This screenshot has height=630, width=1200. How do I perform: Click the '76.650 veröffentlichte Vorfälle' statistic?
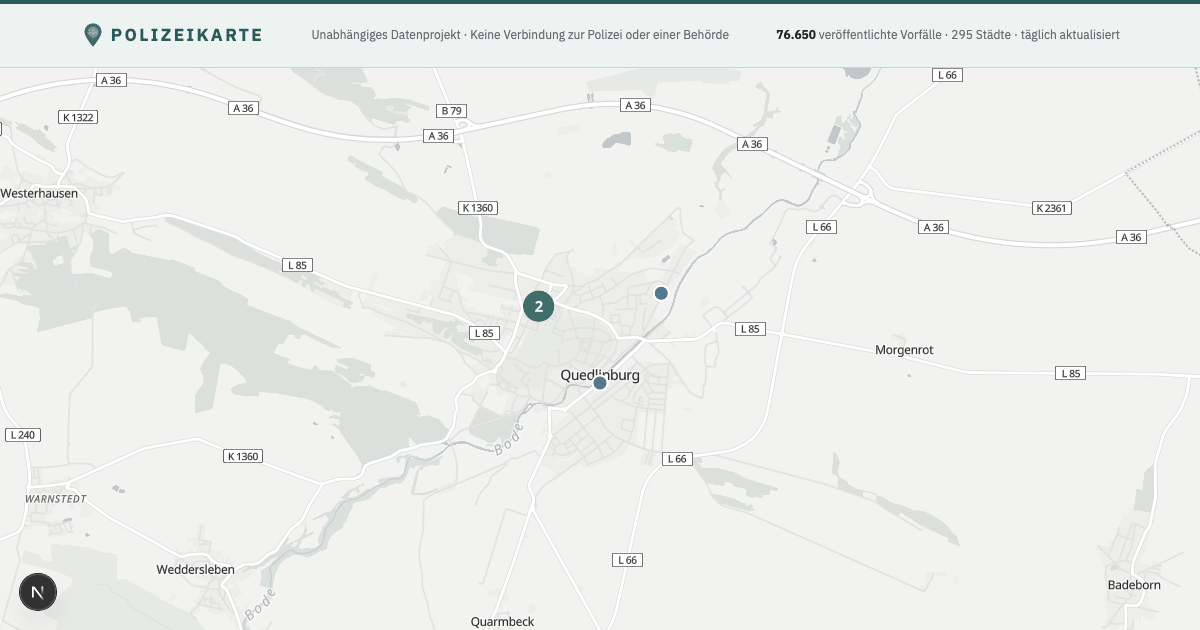coord(858,35)
